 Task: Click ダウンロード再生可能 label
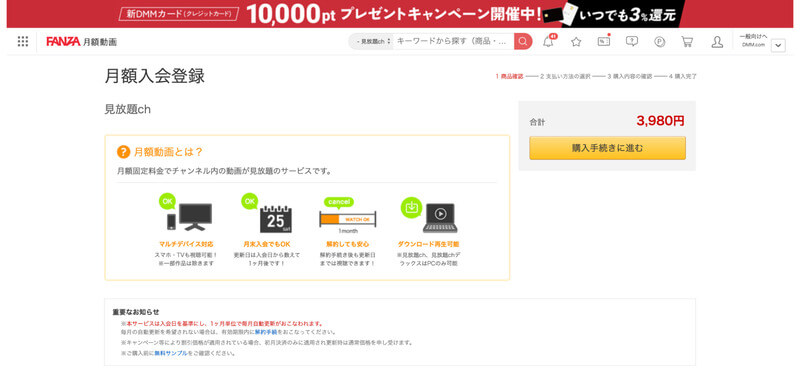tap(429, 244)
